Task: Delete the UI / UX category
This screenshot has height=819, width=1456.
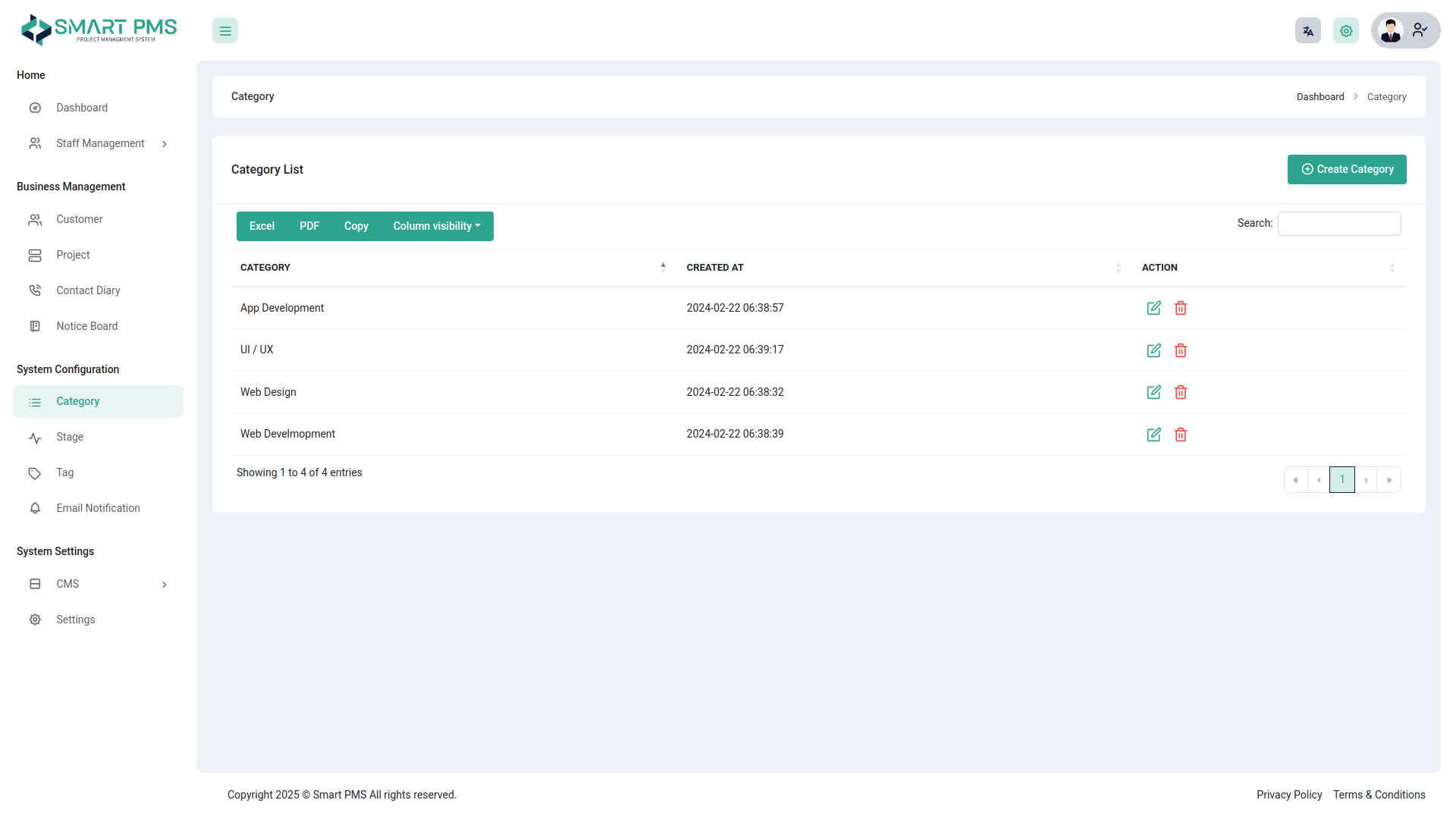Action: (1180, 350)
